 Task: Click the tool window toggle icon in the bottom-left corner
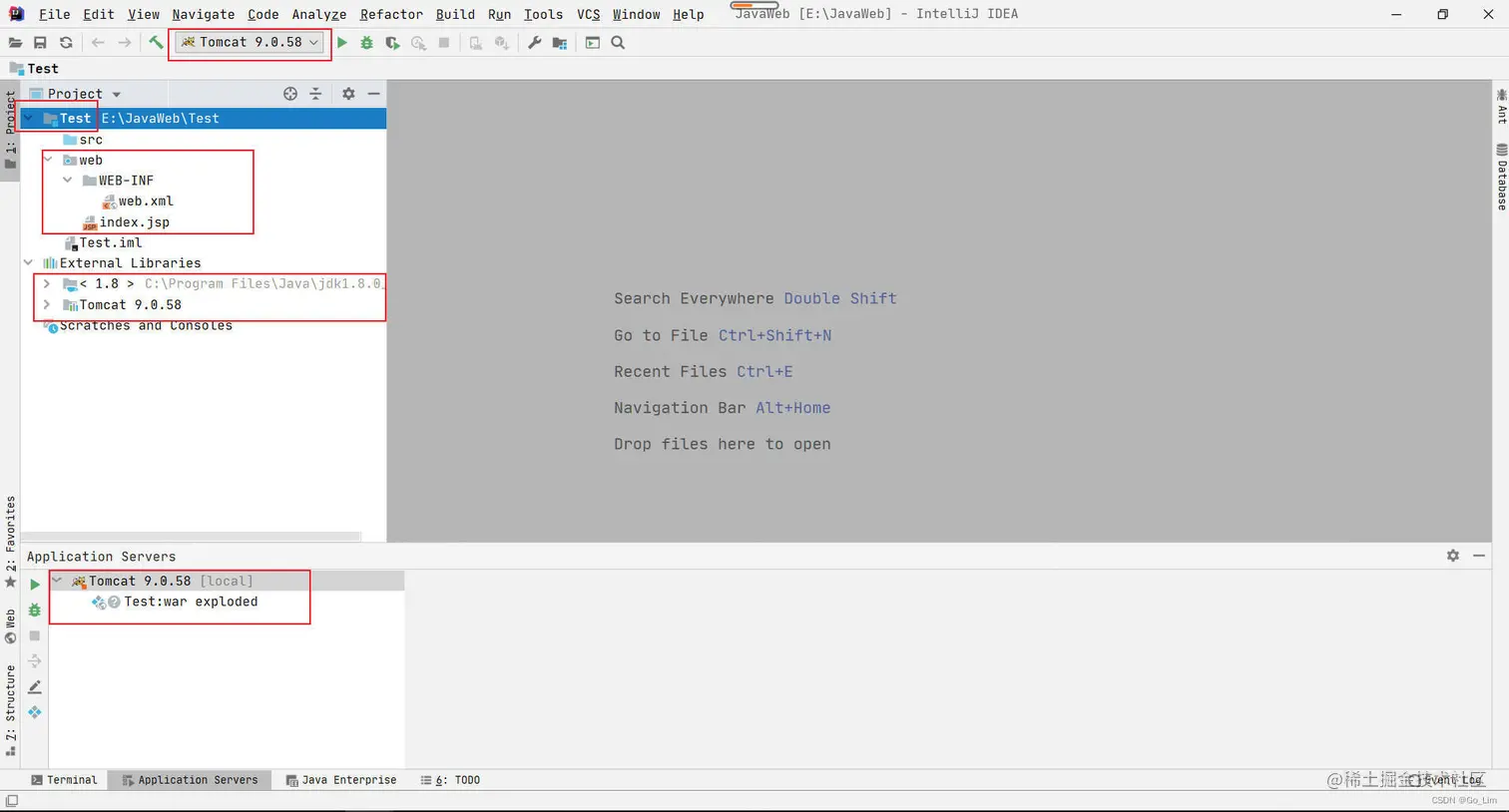pos(12,801)
